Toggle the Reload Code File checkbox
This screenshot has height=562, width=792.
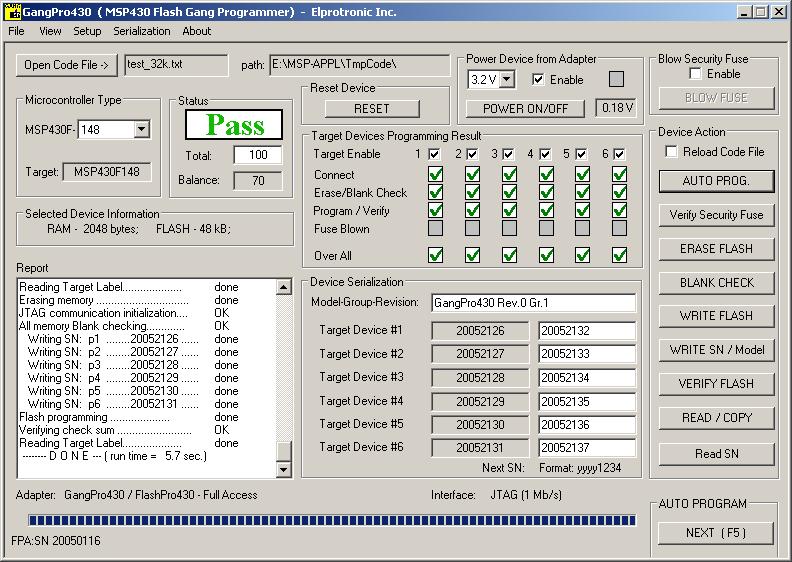pos(671,151)
